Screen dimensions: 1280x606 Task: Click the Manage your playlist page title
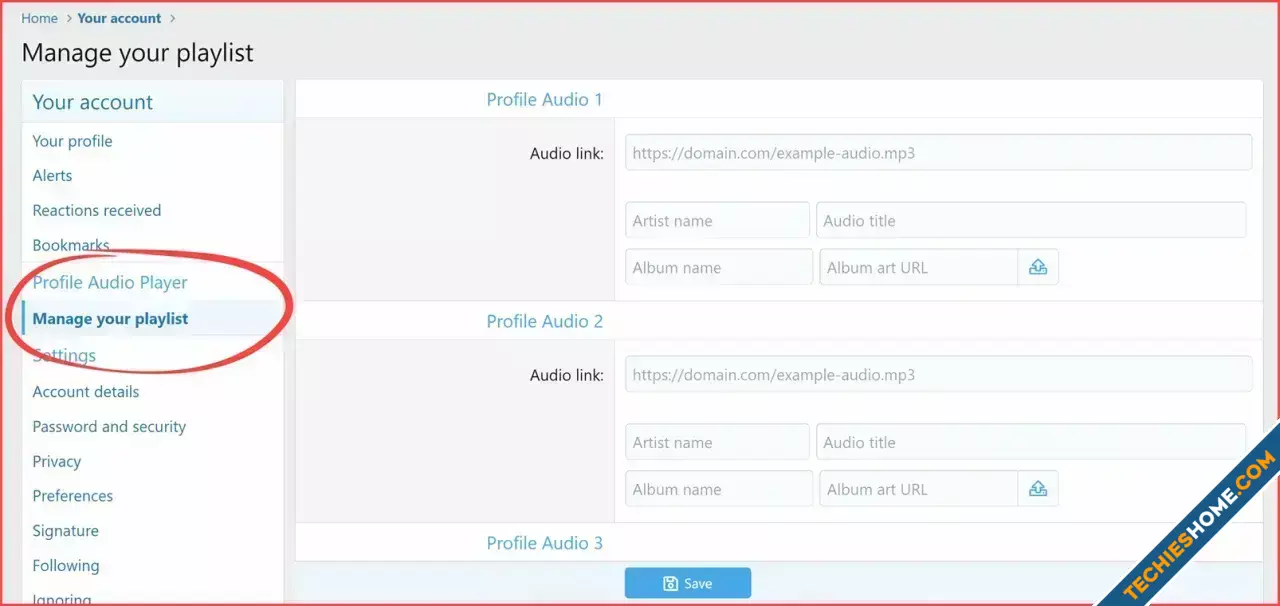(138, 52)
